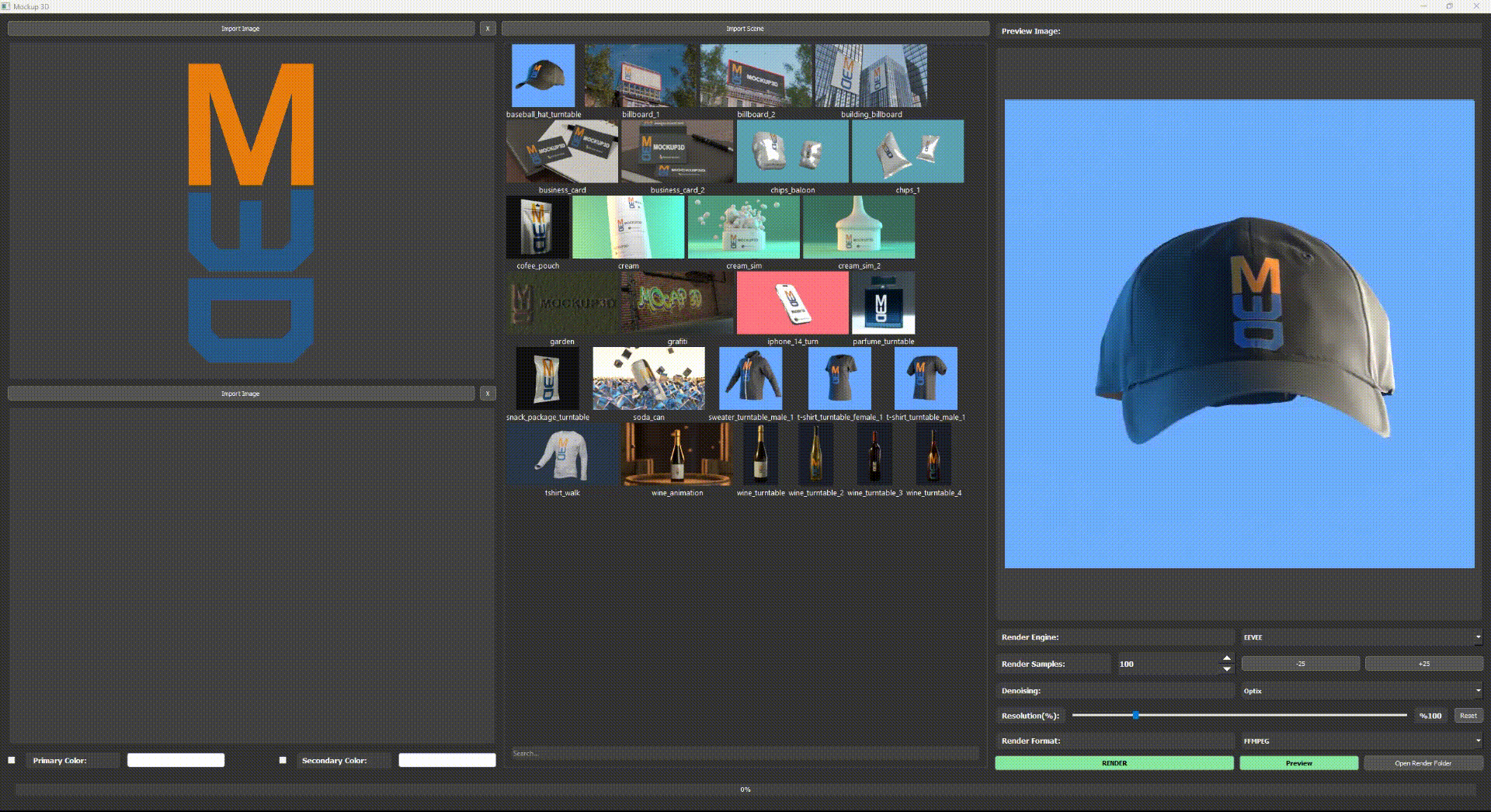1491x812 pixels.
Task: Select the chips_baloon scene thumbnail
Action: coord(792,151)
